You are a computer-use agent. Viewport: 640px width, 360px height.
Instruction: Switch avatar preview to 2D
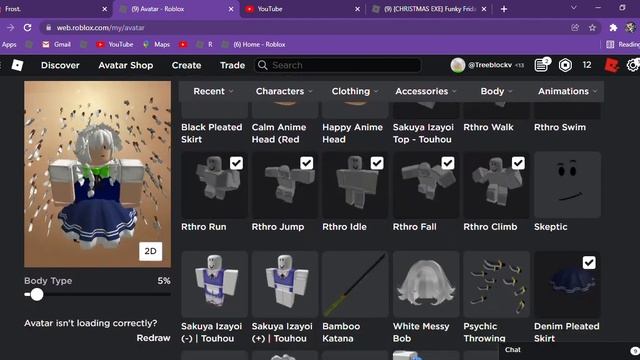150,251
